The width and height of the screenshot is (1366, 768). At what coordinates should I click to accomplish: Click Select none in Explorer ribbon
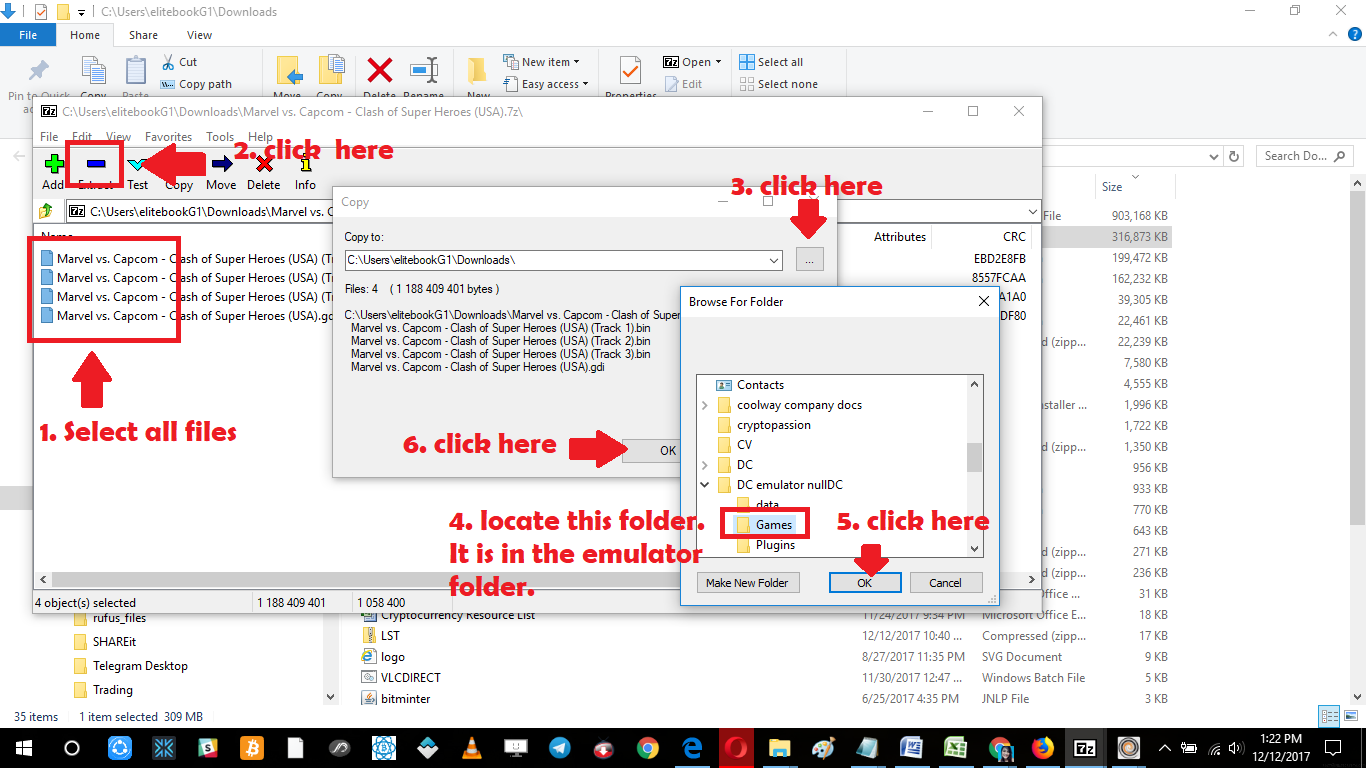click(x=778, y=84)
